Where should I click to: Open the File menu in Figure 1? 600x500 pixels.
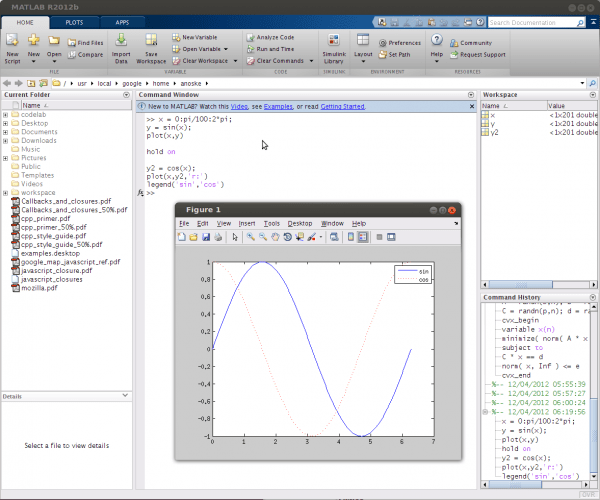(184, 223)
